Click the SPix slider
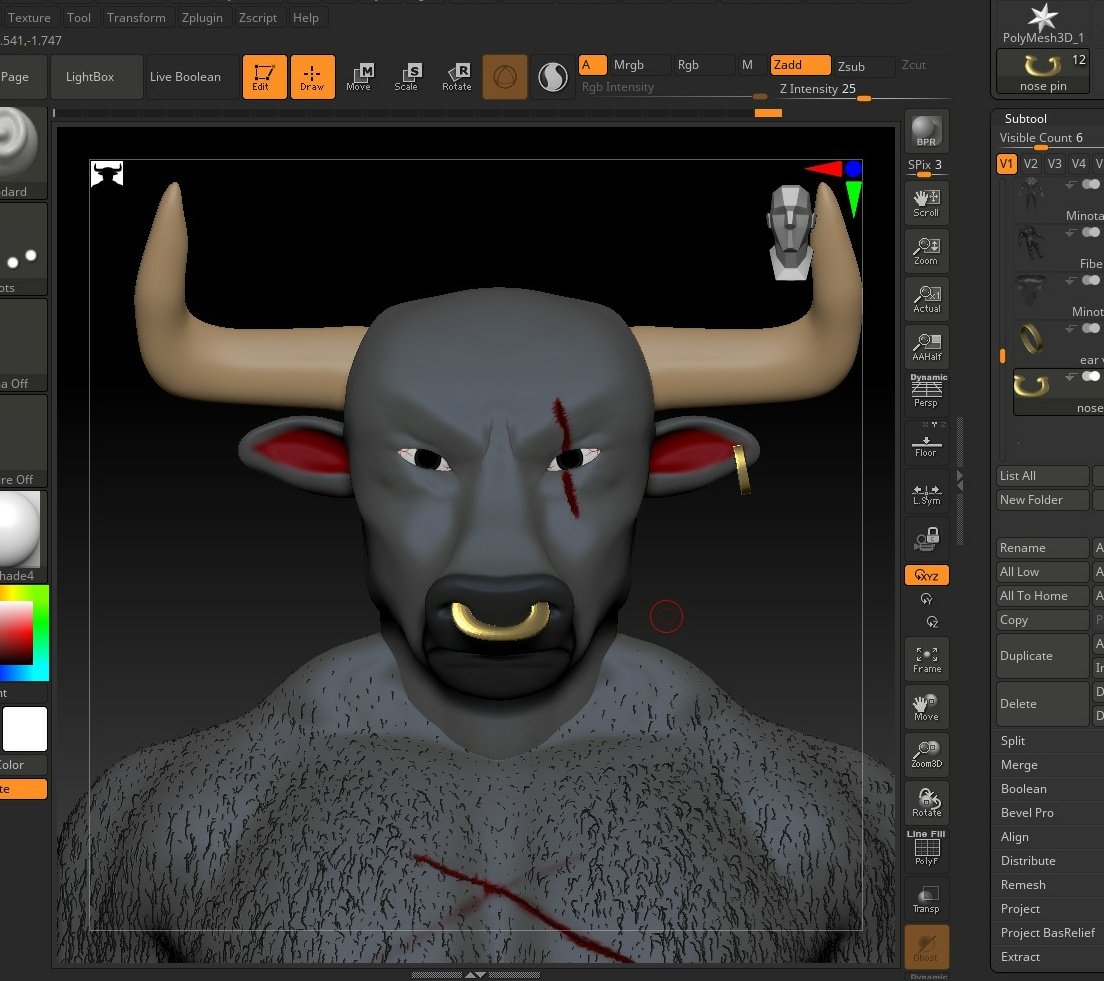Viewport: 1104px width, 981px height. tap(924, 166)
